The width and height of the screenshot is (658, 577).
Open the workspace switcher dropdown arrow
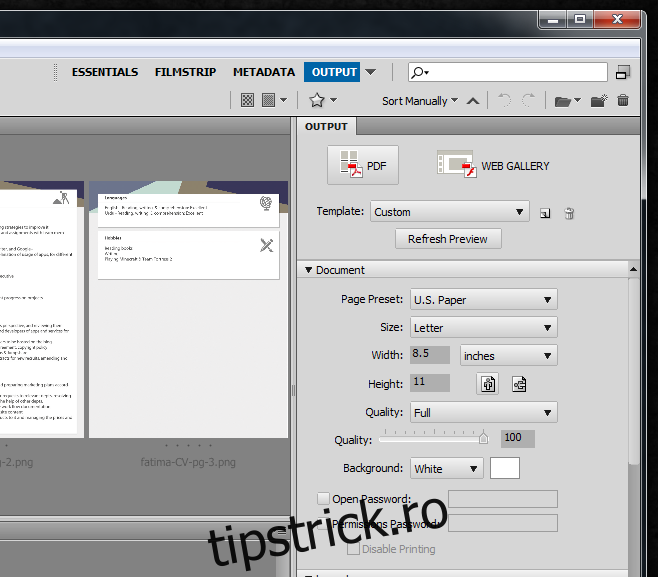[x=371, y=72]
